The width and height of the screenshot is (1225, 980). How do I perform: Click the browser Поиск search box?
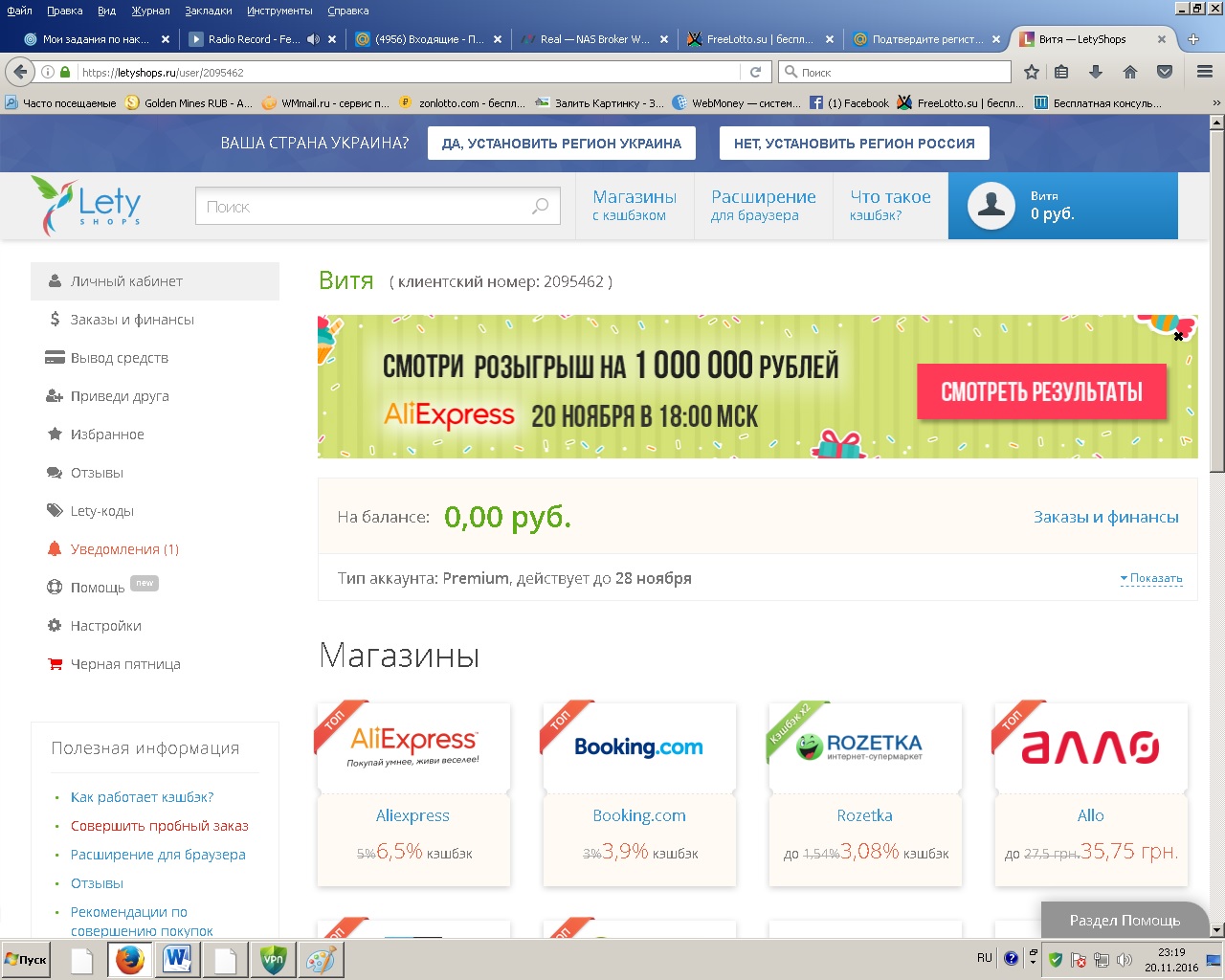point(896,72)
